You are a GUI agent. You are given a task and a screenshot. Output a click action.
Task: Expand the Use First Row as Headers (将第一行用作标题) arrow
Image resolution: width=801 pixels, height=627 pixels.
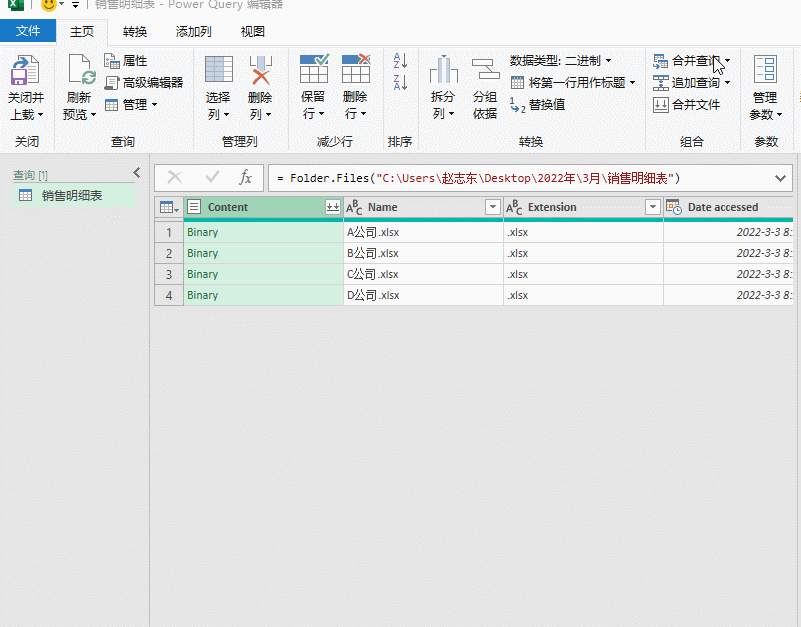coord(632,83)
